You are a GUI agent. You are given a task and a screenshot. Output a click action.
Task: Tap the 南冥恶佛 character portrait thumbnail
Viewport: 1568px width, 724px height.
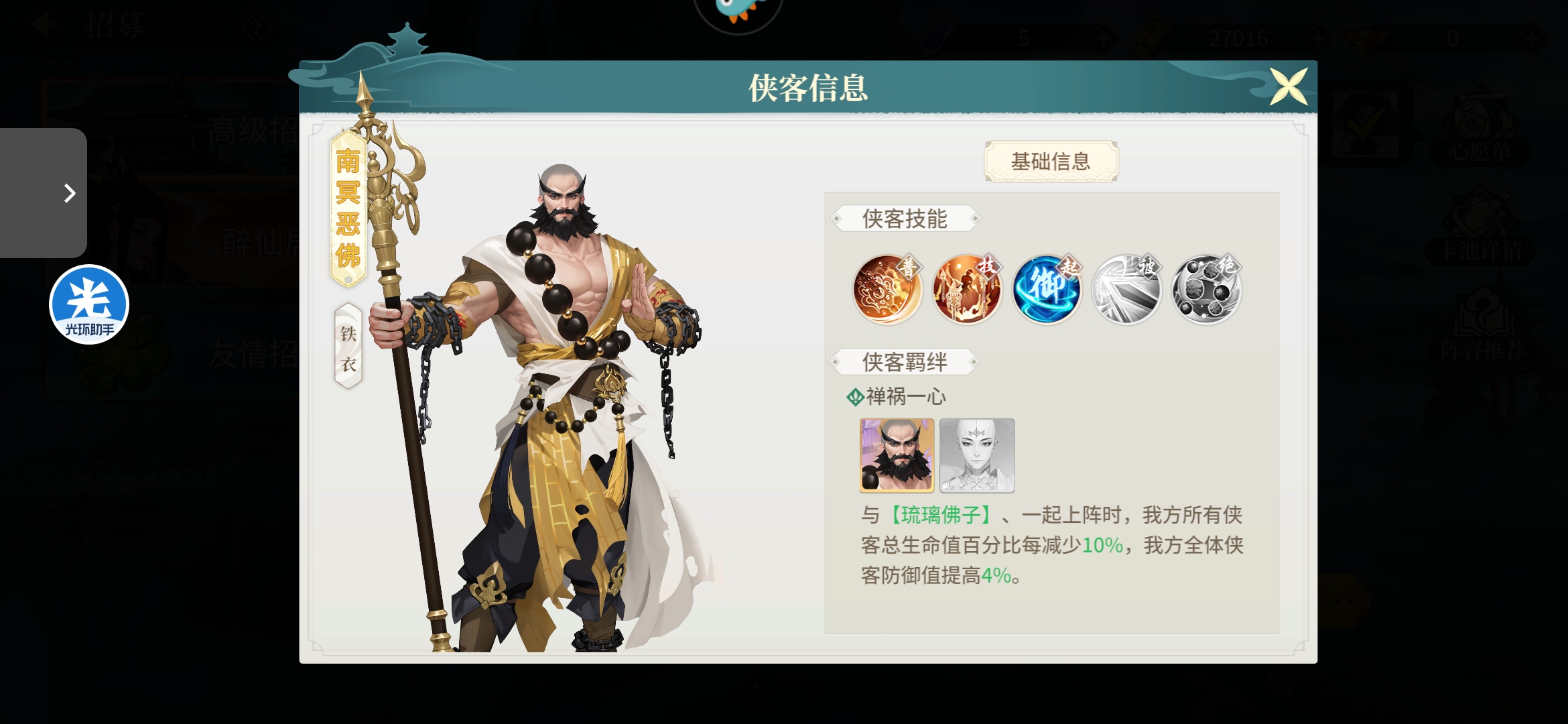click(x=897, y=456)
